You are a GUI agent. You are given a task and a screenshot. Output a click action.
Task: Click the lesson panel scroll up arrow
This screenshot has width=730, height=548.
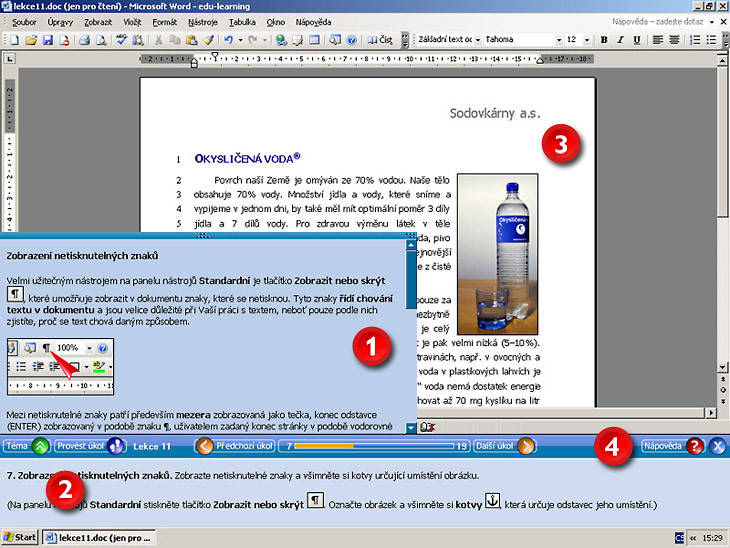(411, 245)
